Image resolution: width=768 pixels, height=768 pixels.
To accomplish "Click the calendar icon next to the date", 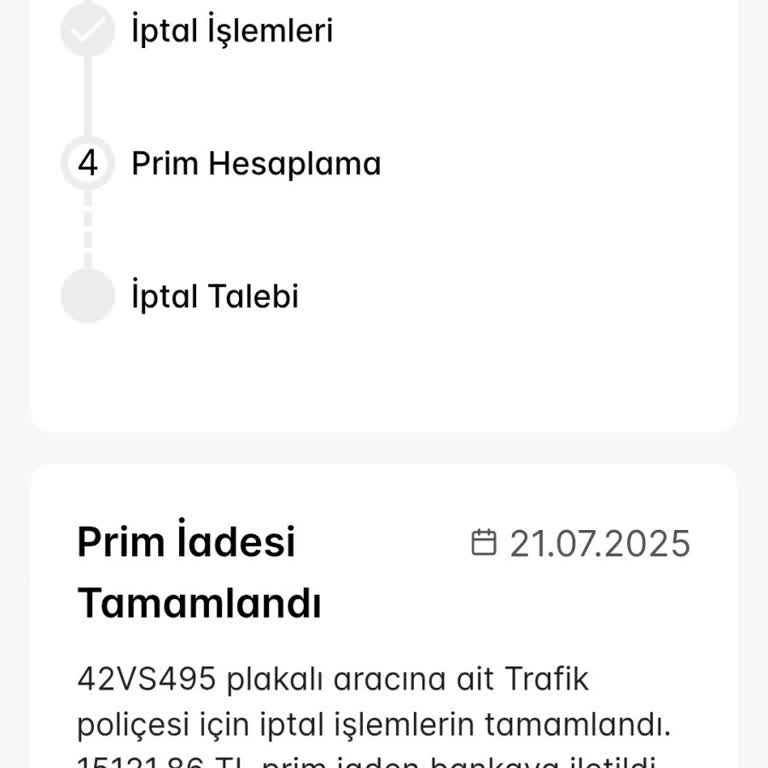I will click(x=484, y=543).
